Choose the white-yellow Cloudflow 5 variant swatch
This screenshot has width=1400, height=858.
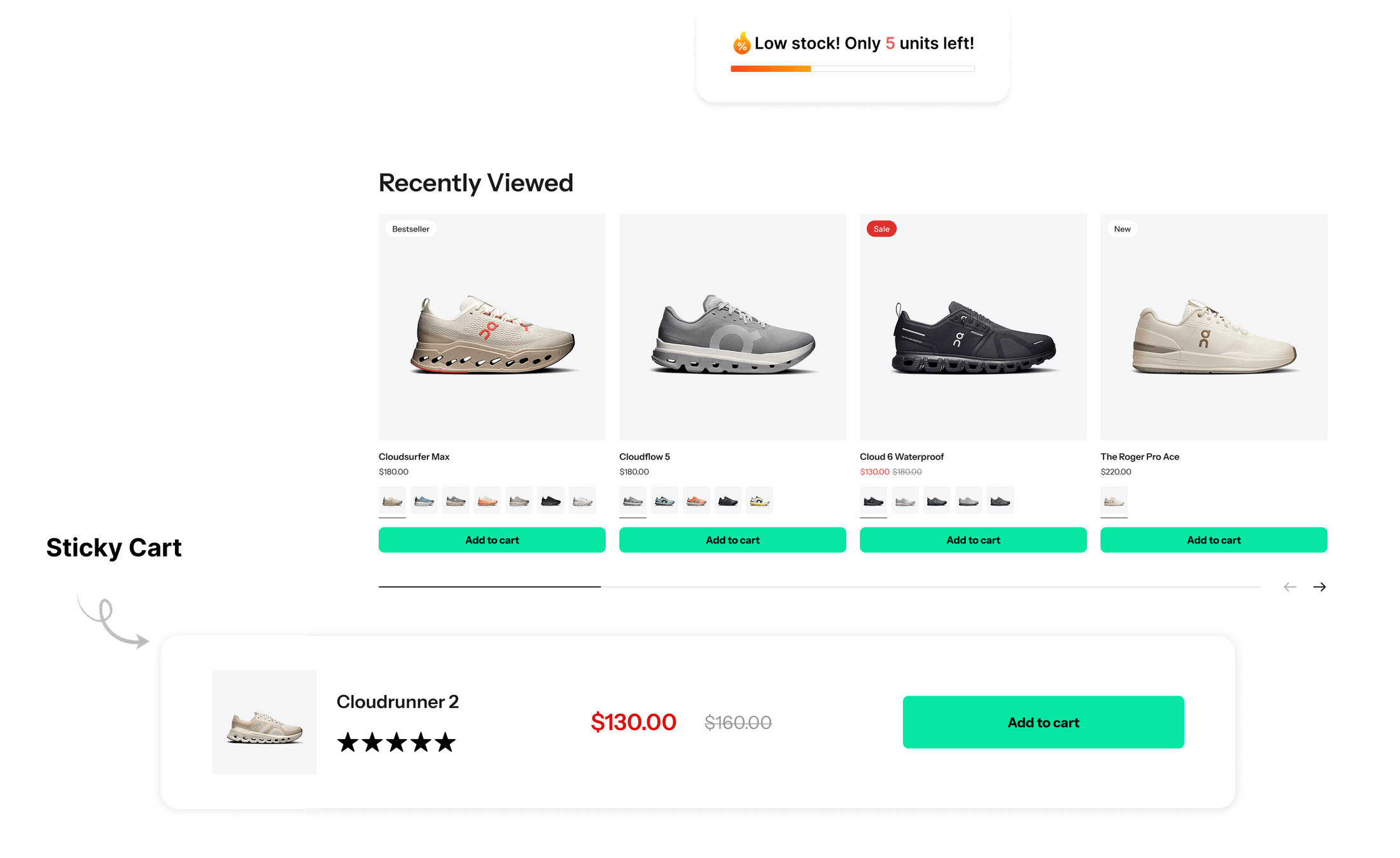tap(759, 501)
